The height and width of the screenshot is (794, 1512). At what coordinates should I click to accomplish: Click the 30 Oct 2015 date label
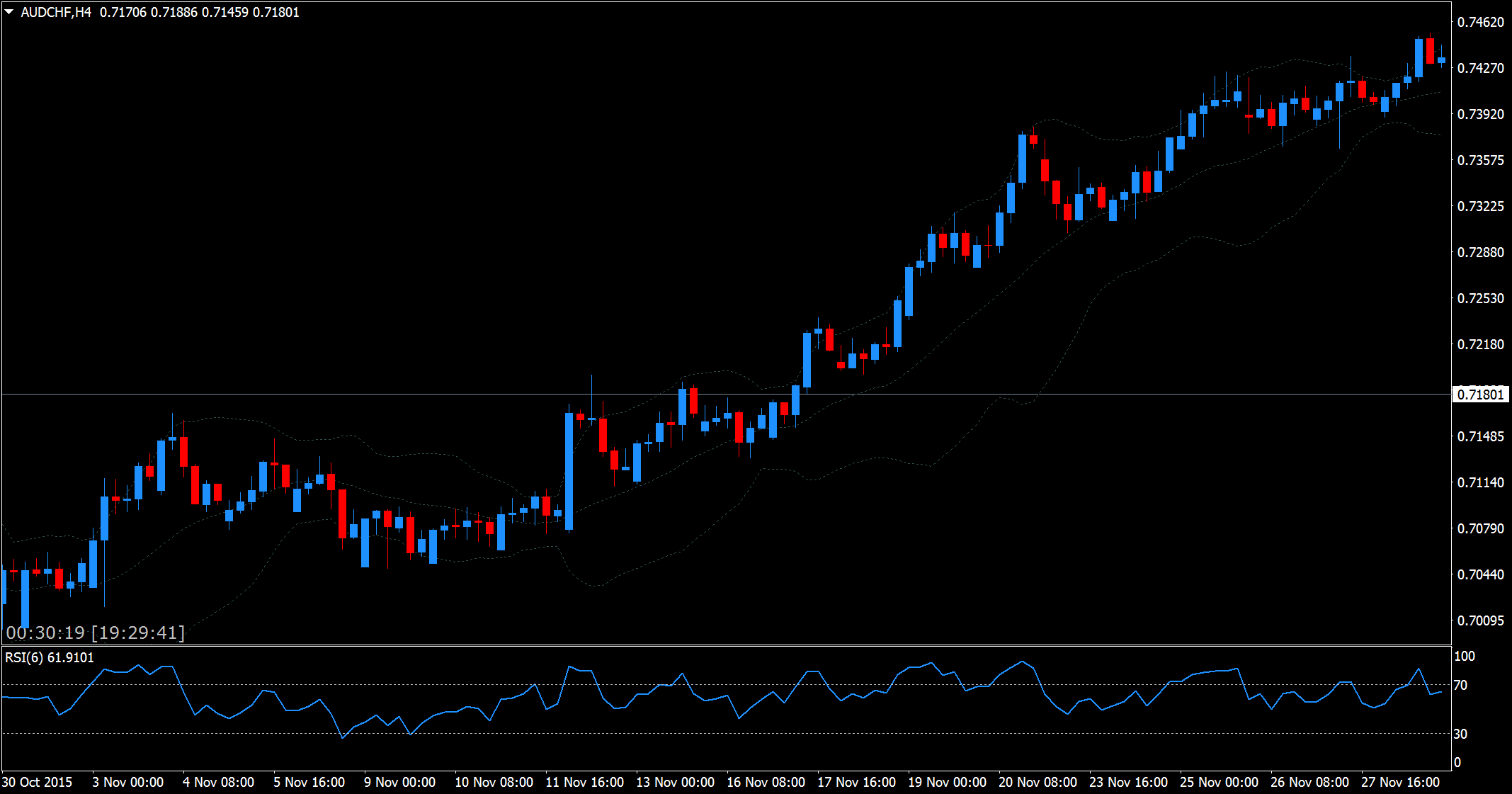(x=37, y=782)
